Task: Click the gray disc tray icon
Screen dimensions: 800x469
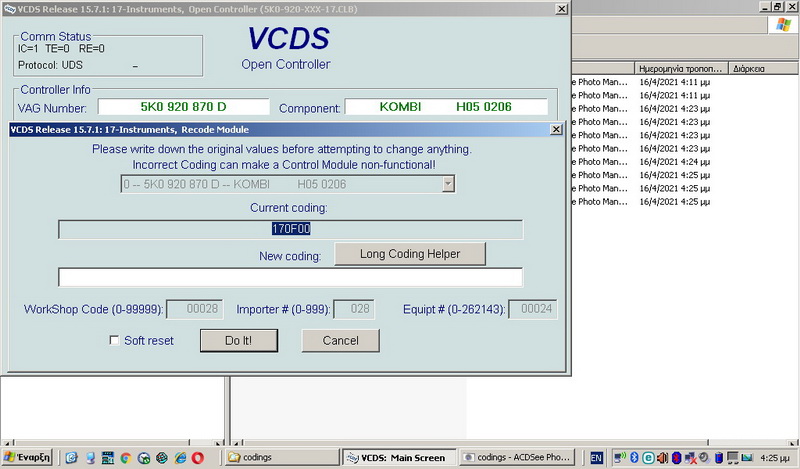Action: (704, 457)
